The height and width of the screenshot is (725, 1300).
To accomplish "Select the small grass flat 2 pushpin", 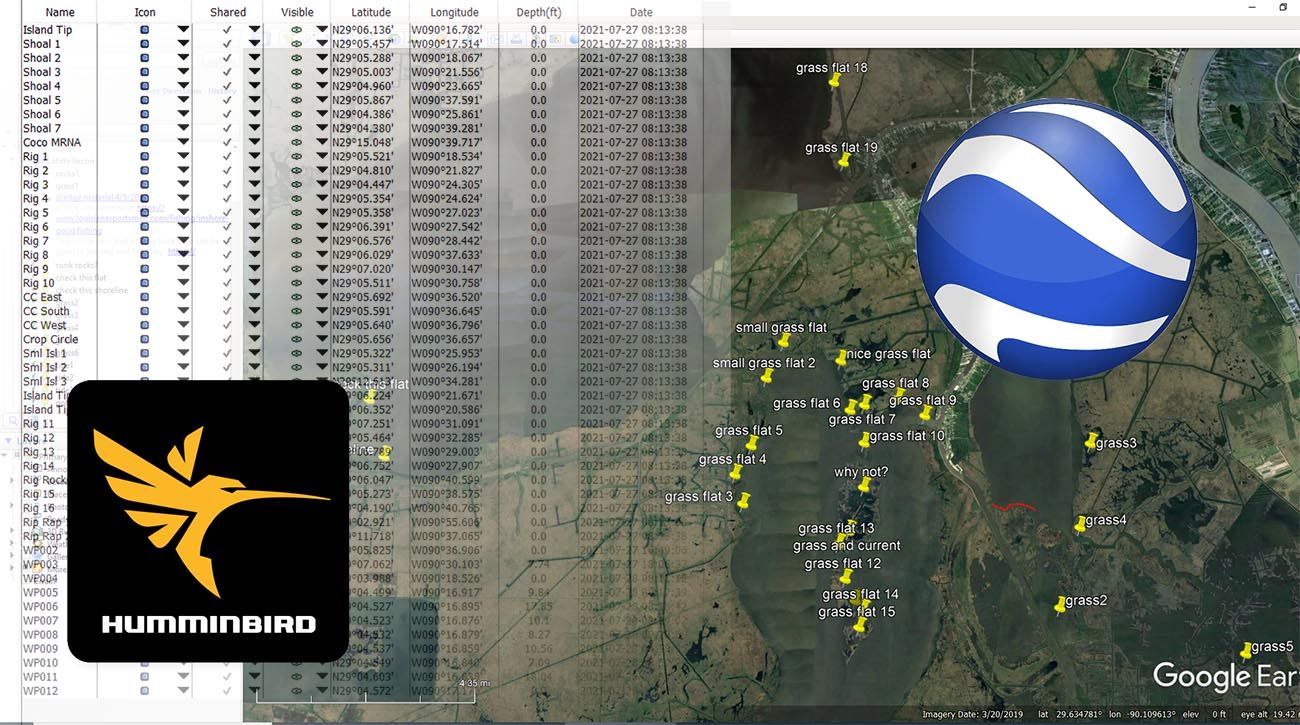I will click(768, 376).
